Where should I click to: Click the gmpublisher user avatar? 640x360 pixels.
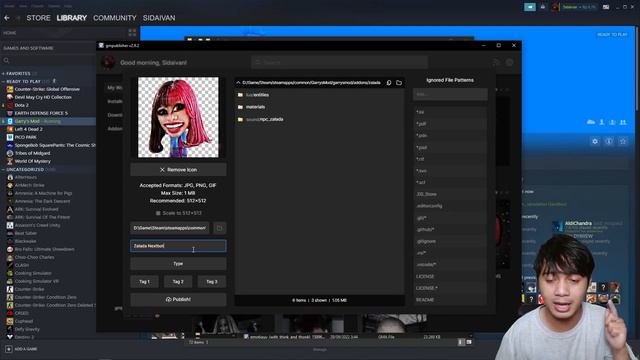coord(108,62)
